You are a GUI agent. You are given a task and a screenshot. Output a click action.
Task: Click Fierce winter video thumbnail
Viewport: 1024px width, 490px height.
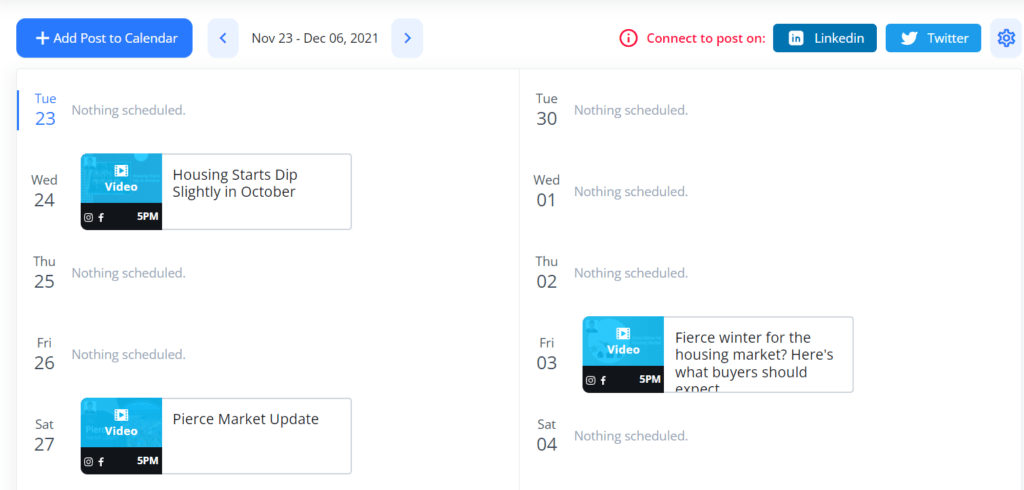[x=623, y=342]
